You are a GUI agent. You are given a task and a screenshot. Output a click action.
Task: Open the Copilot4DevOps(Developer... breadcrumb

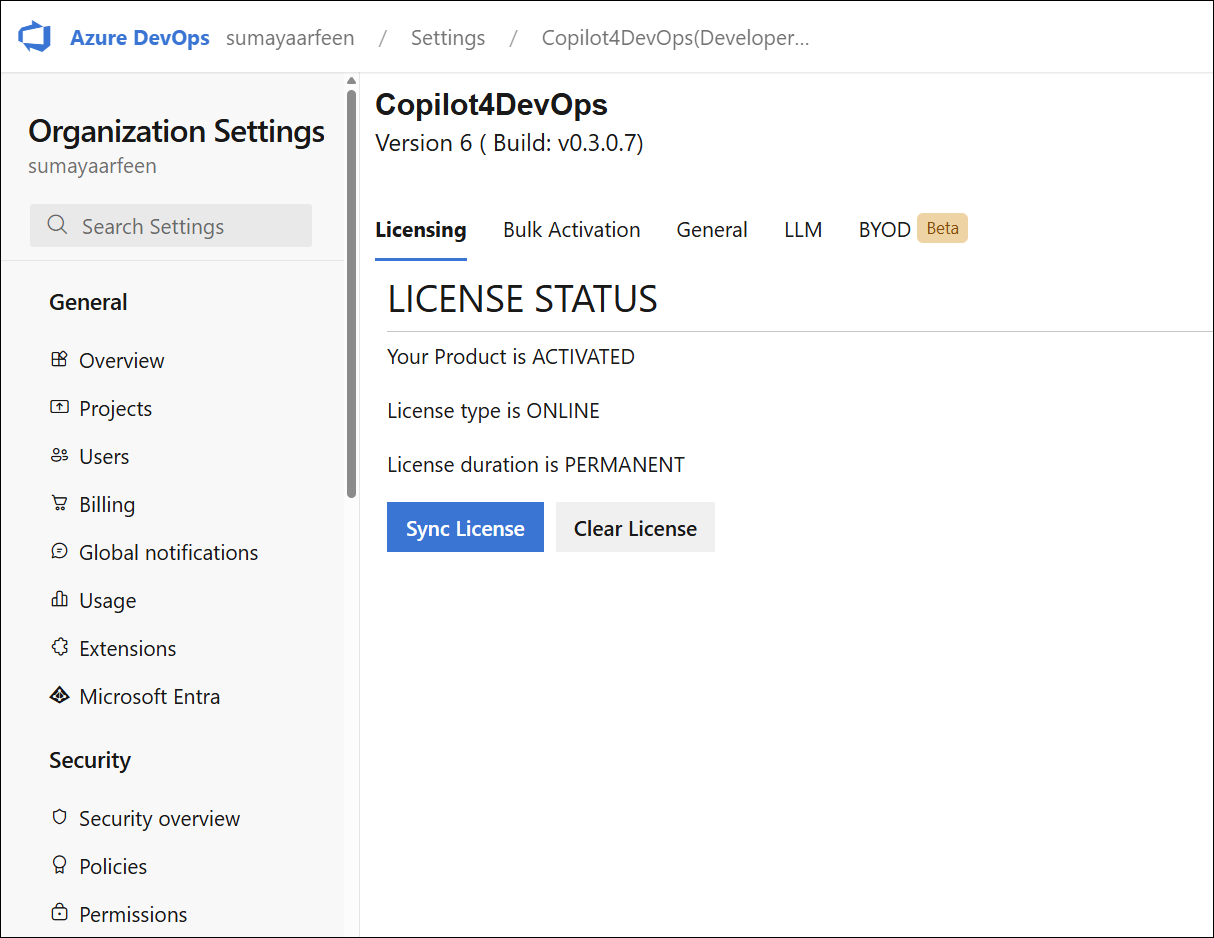676,38
